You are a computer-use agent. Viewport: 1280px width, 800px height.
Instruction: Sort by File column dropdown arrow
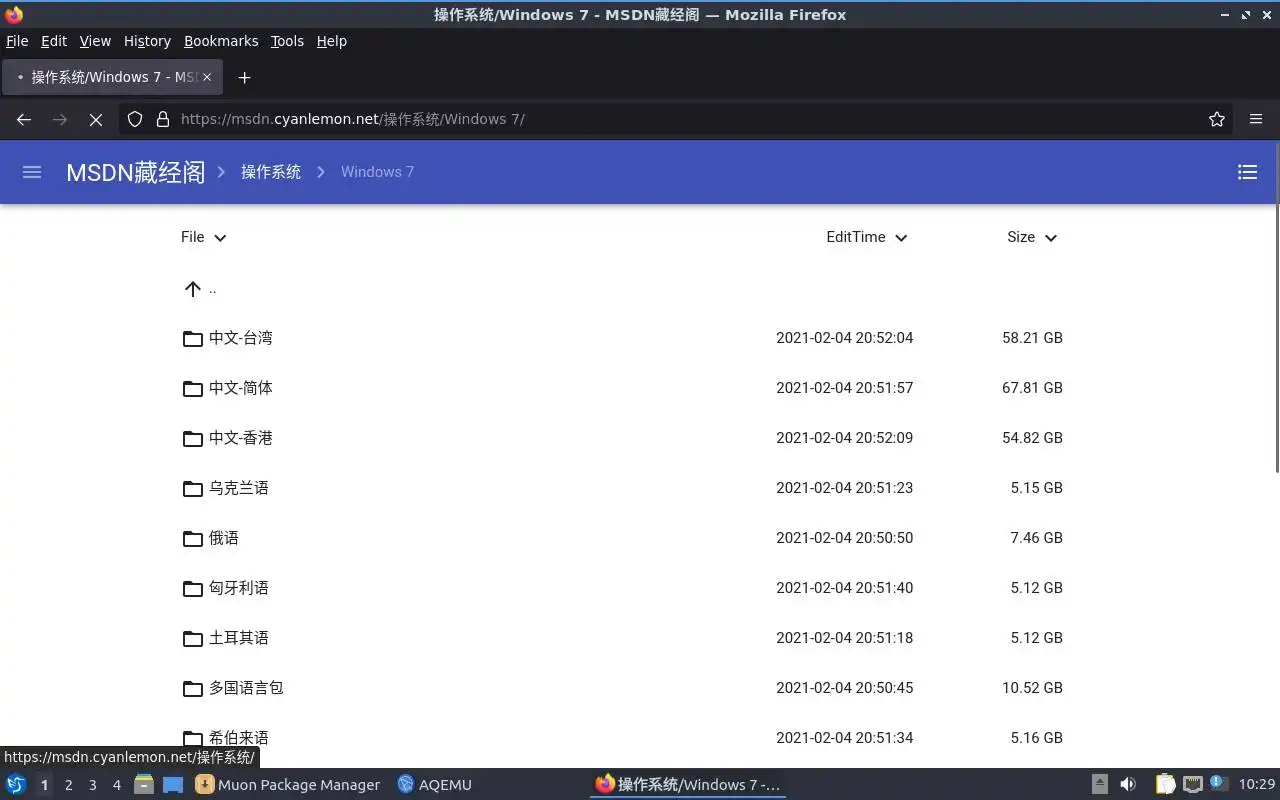click(220, 238)
